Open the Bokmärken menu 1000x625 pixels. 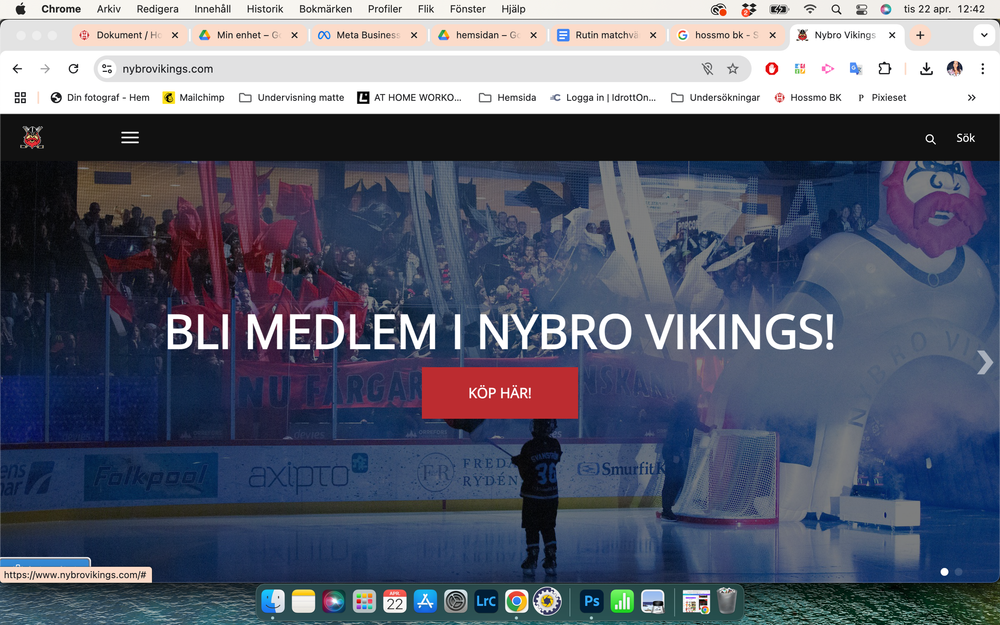[325, 9]
